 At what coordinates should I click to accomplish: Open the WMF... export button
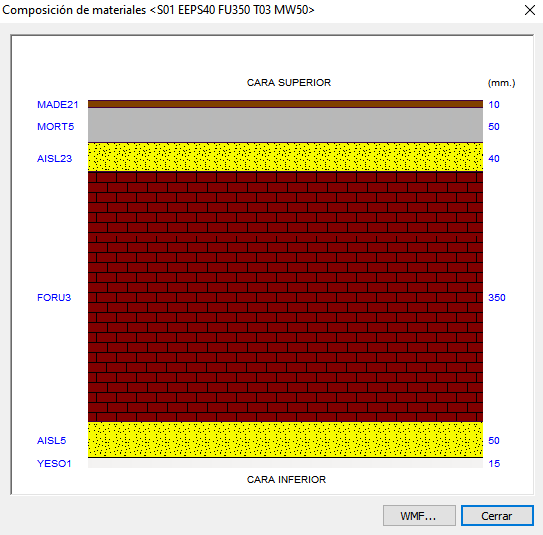[x=419, y=516]
